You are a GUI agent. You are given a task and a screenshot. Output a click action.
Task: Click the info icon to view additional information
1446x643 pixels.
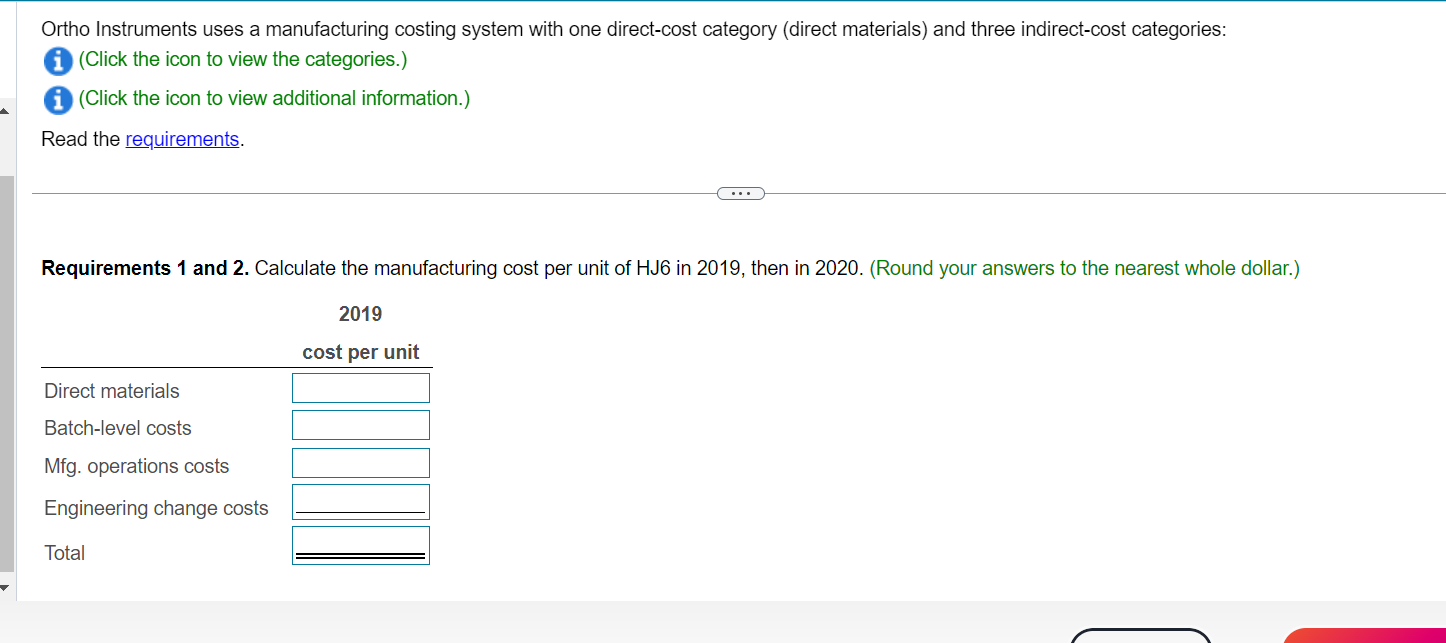(x=58, y=100)
